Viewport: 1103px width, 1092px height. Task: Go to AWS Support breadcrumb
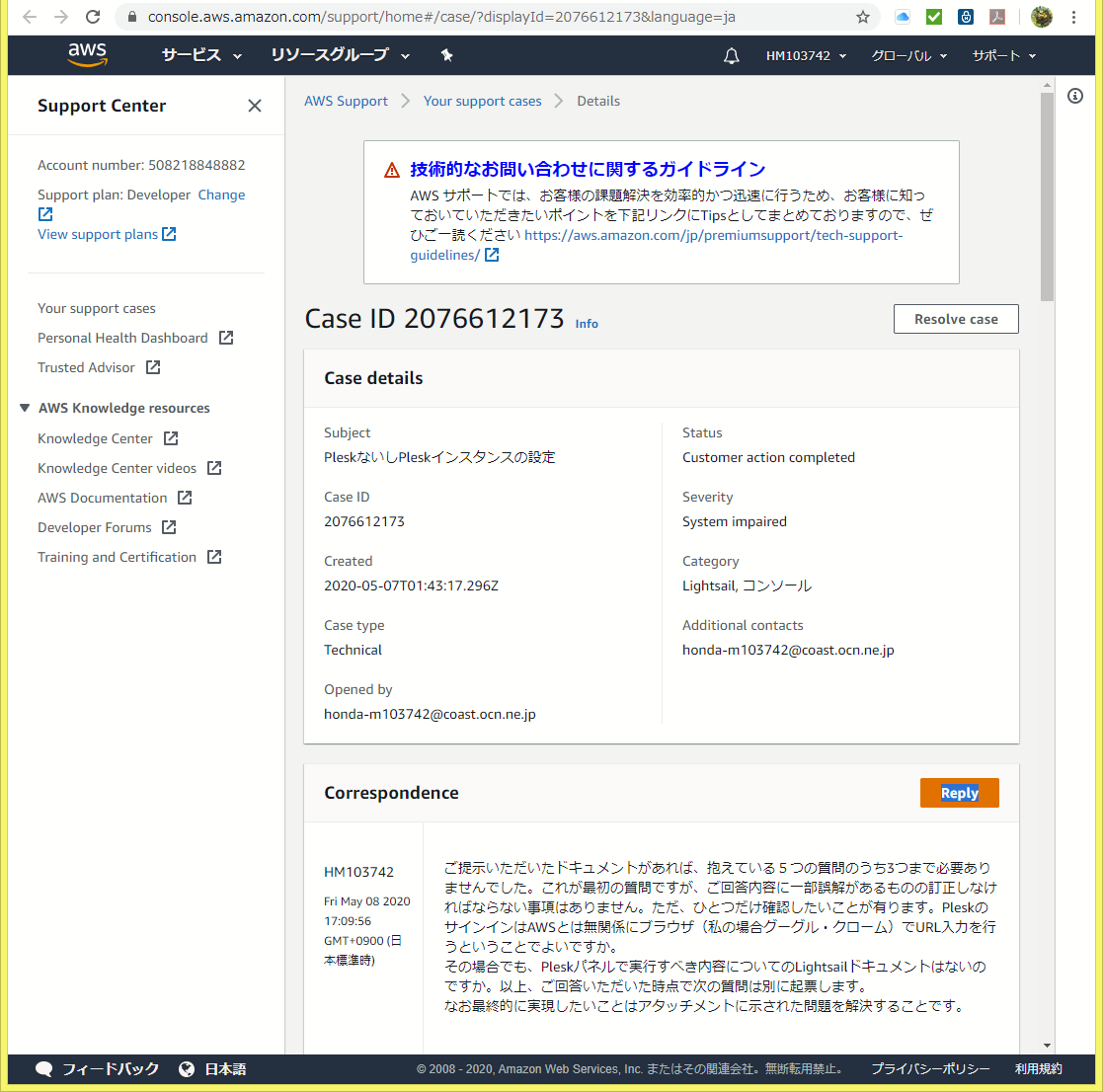pyautogui.click(x=346, y=102)
